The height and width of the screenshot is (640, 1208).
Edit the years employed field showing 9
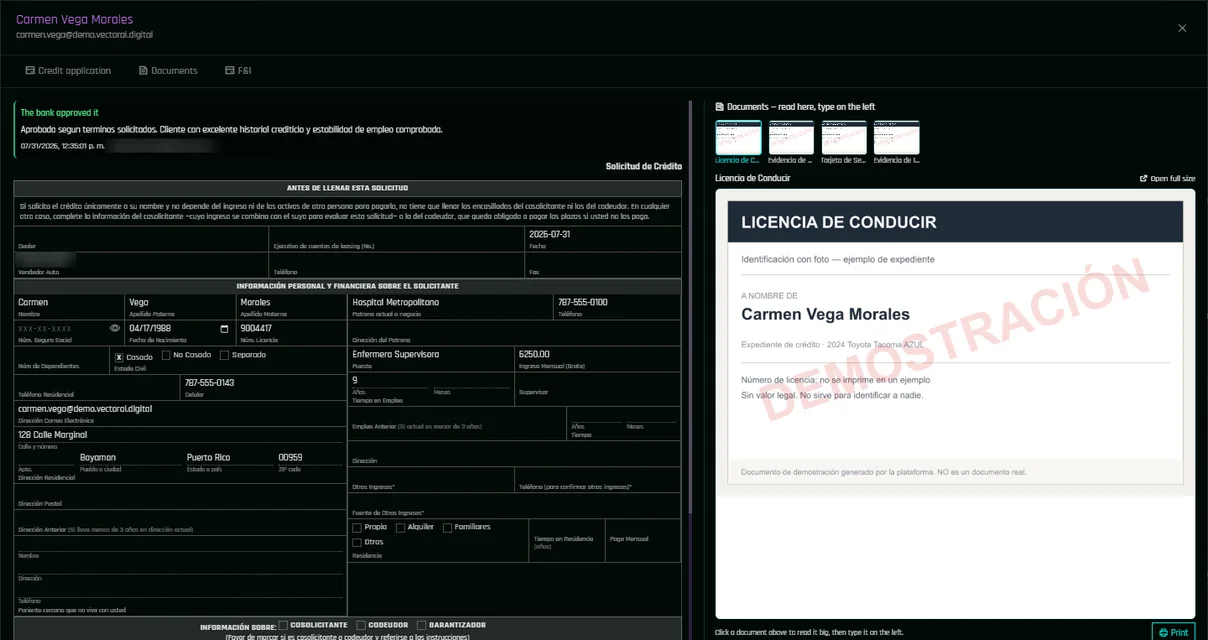(x=388, y=380)
